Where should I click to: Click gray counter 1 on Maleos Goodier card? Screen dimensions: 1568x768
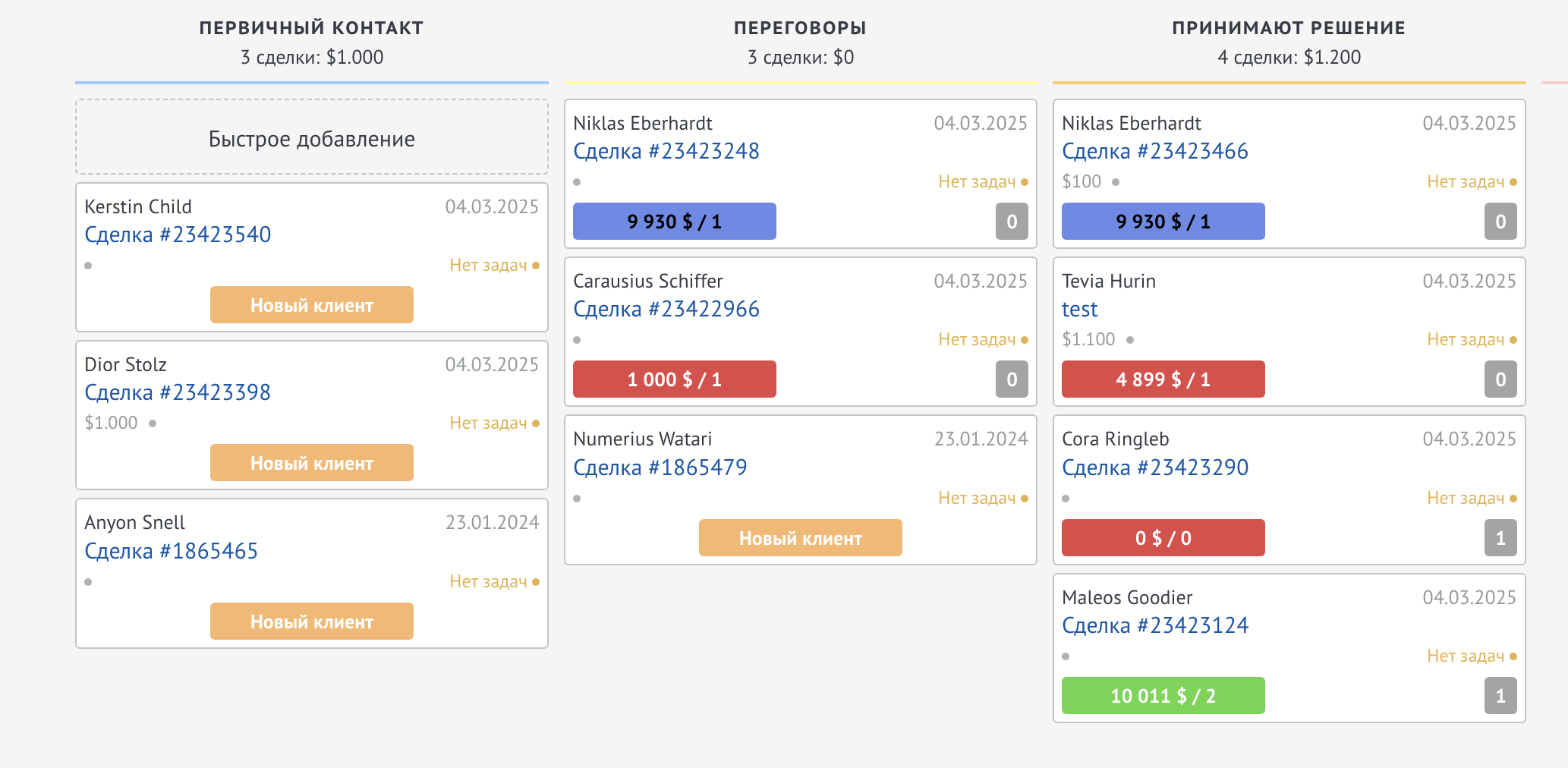1500,696
